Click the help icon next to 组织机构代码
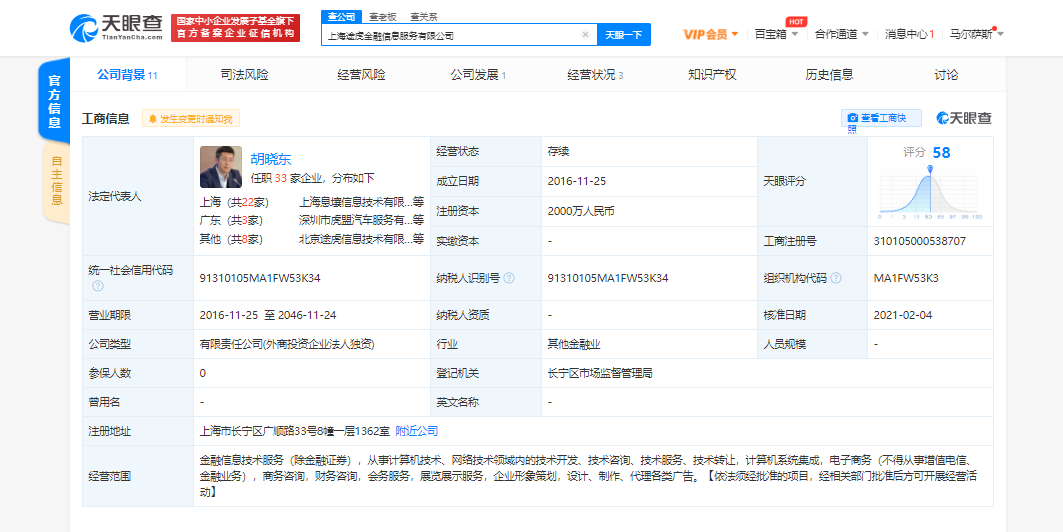The image size is (1063, 532). point(836,278)
